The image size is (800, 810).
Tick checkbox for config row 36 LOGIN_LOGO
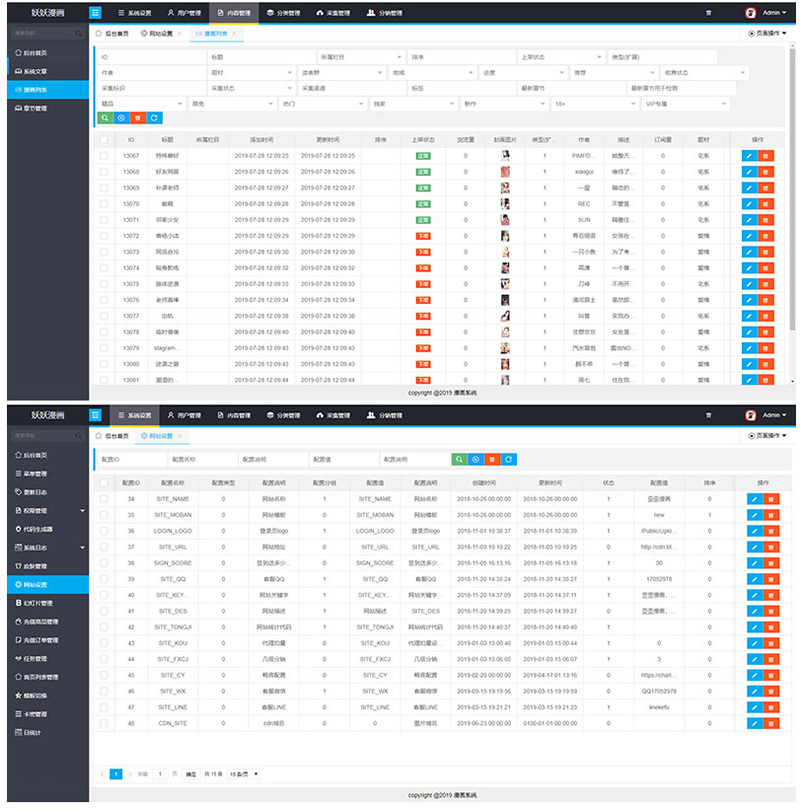coord(104,531)
